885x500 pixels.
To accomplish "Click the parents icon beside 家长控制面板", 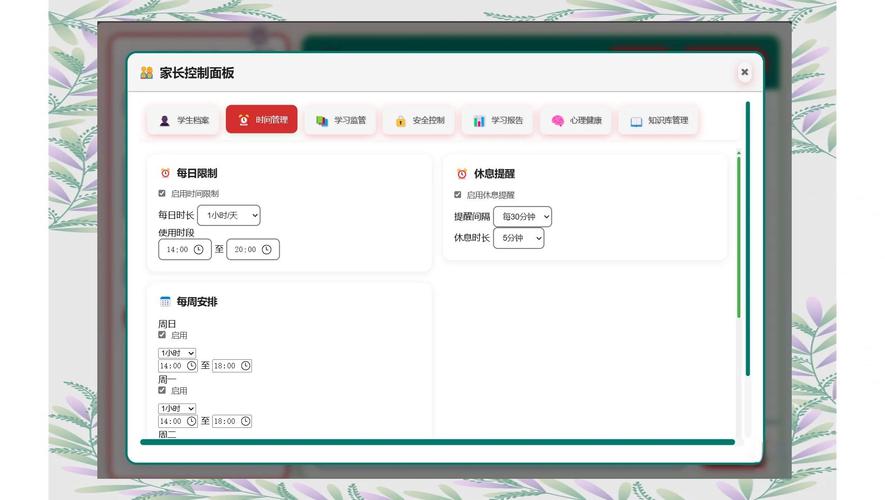I will [x=147, y=73].
